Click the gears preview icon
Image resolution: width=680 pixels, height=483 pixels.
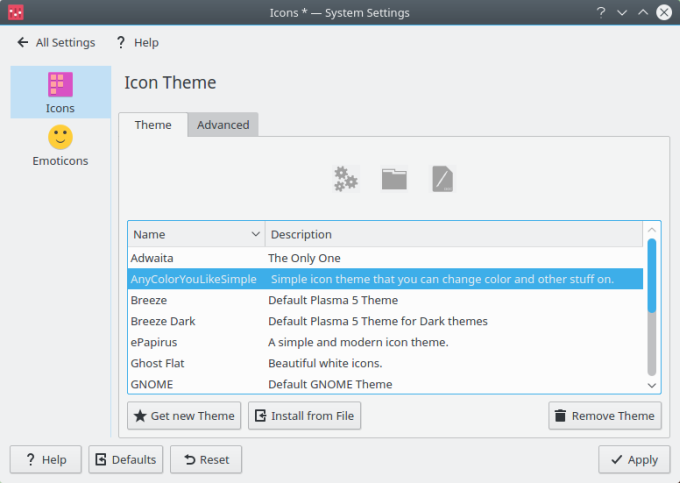point(345,179)
